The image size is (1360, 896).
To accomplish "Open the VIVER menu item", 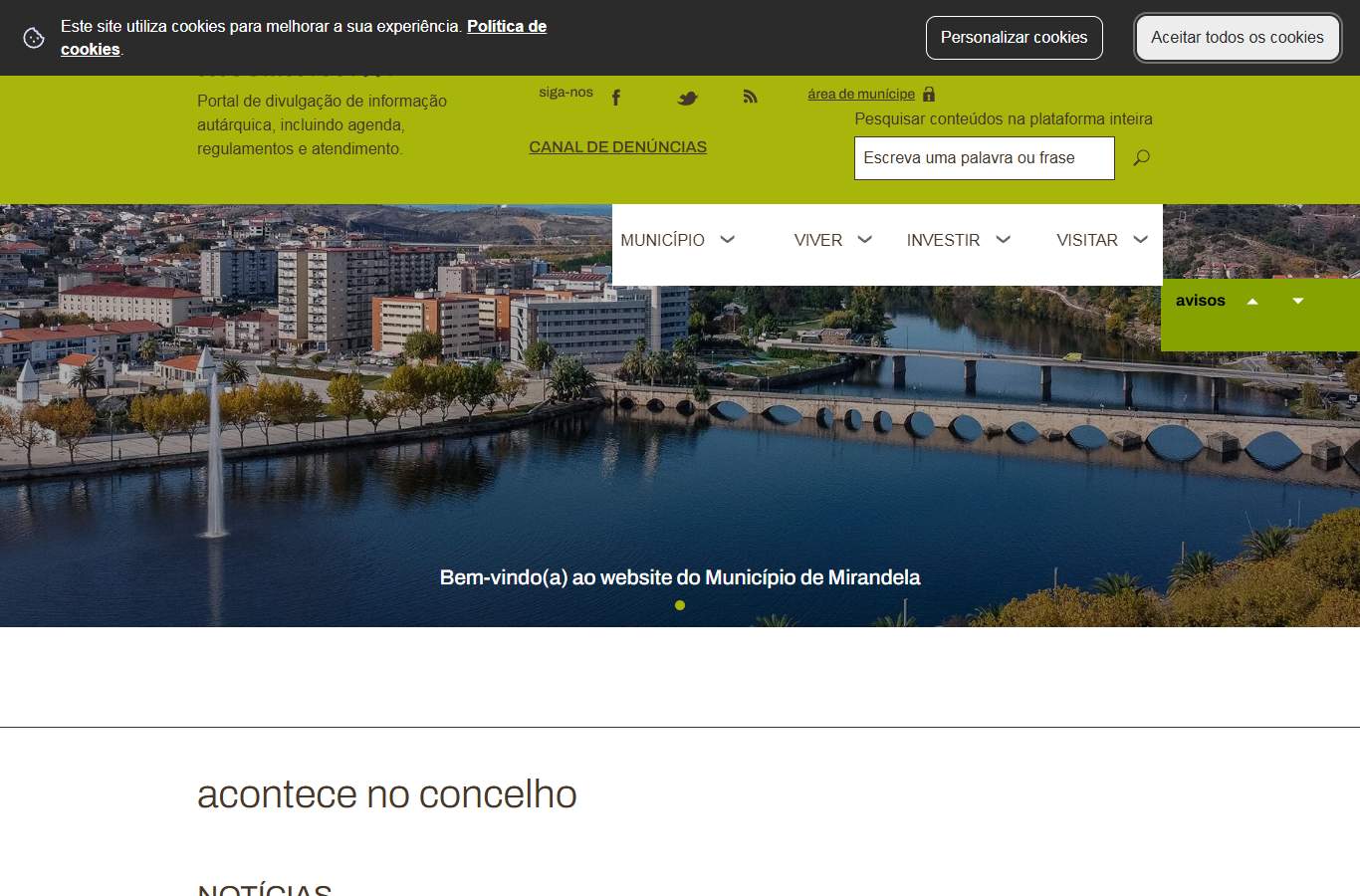I will click(818, 240).
